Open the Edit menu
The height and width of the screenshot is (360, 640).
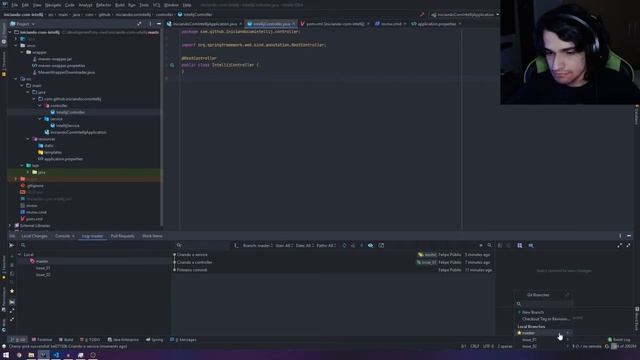click(25, 5)
